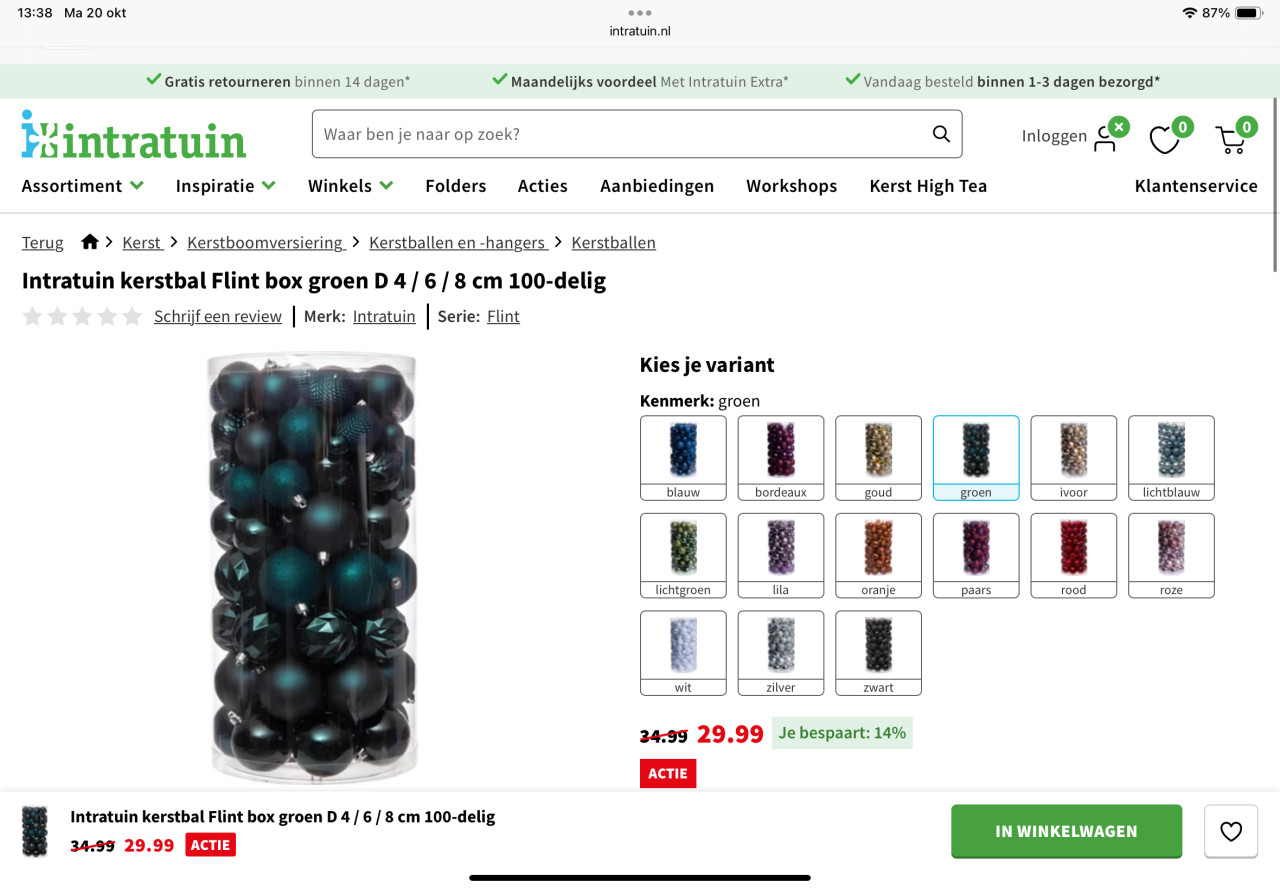This screenshot has height=889, width=1280.
Task: Open the Aanbiedingen menu item
Action: 657,186
